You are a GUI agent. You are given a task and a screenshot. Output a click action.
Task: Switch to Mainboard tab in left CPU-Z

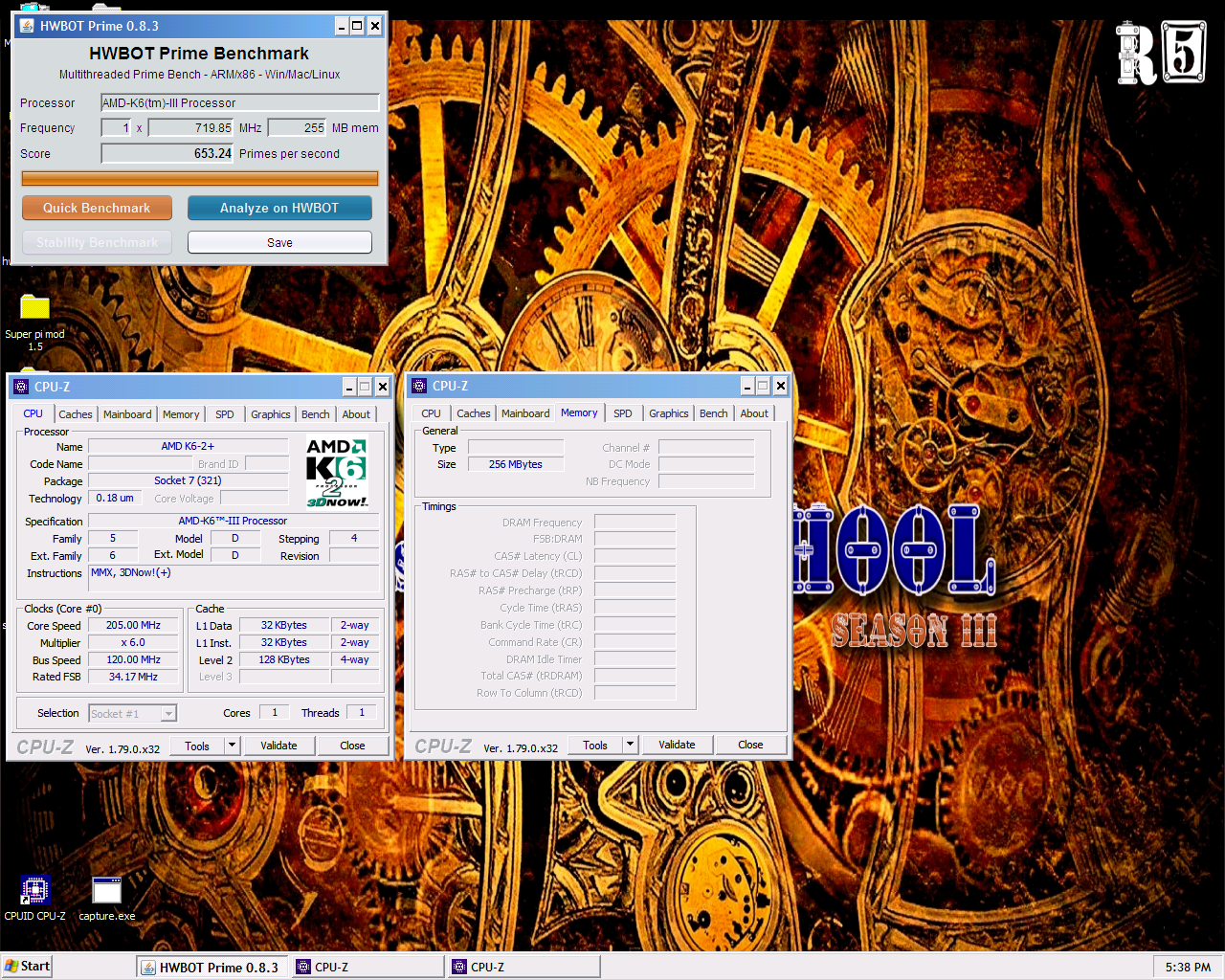127,414
